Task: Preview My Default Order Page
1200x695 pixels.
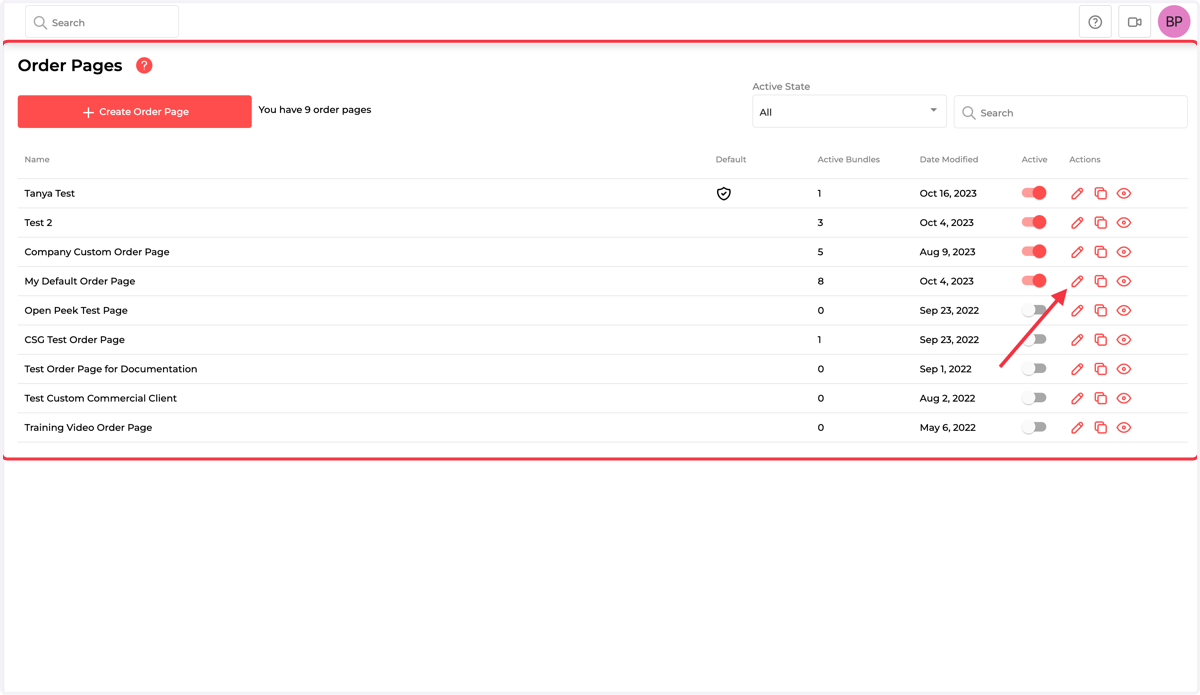Action: point(1124,281)
